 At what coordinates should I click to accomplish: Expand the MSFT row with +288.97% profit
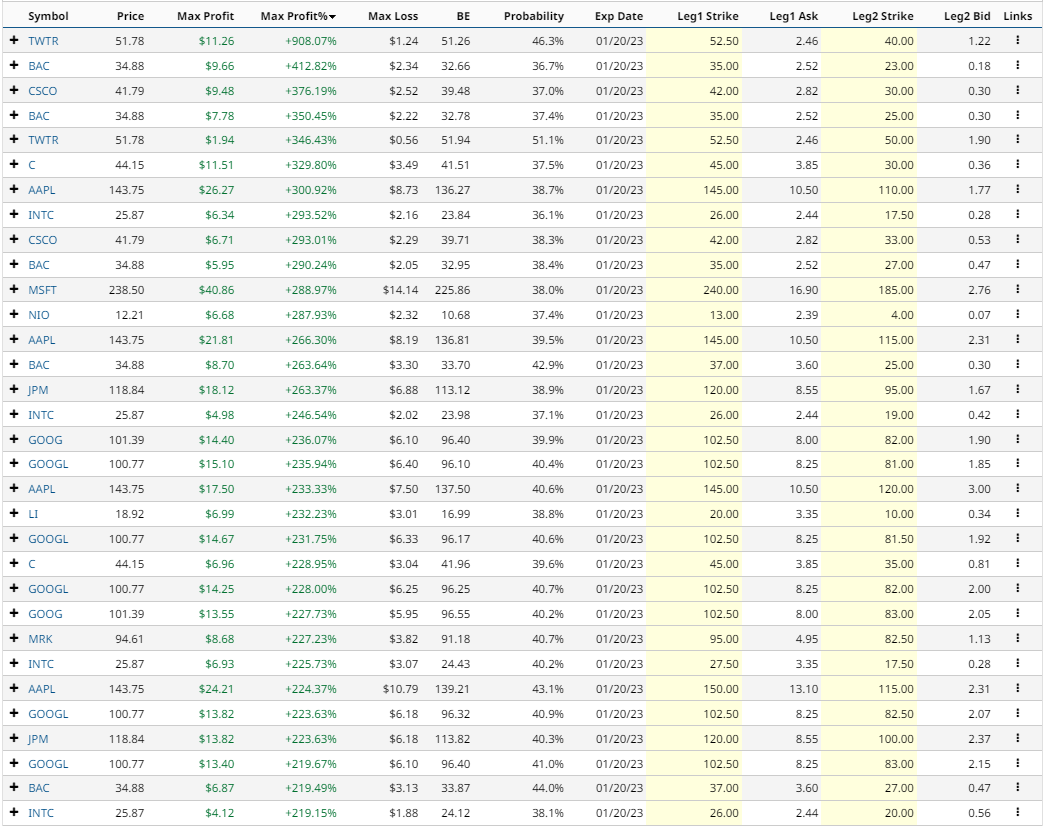(14, 289)
